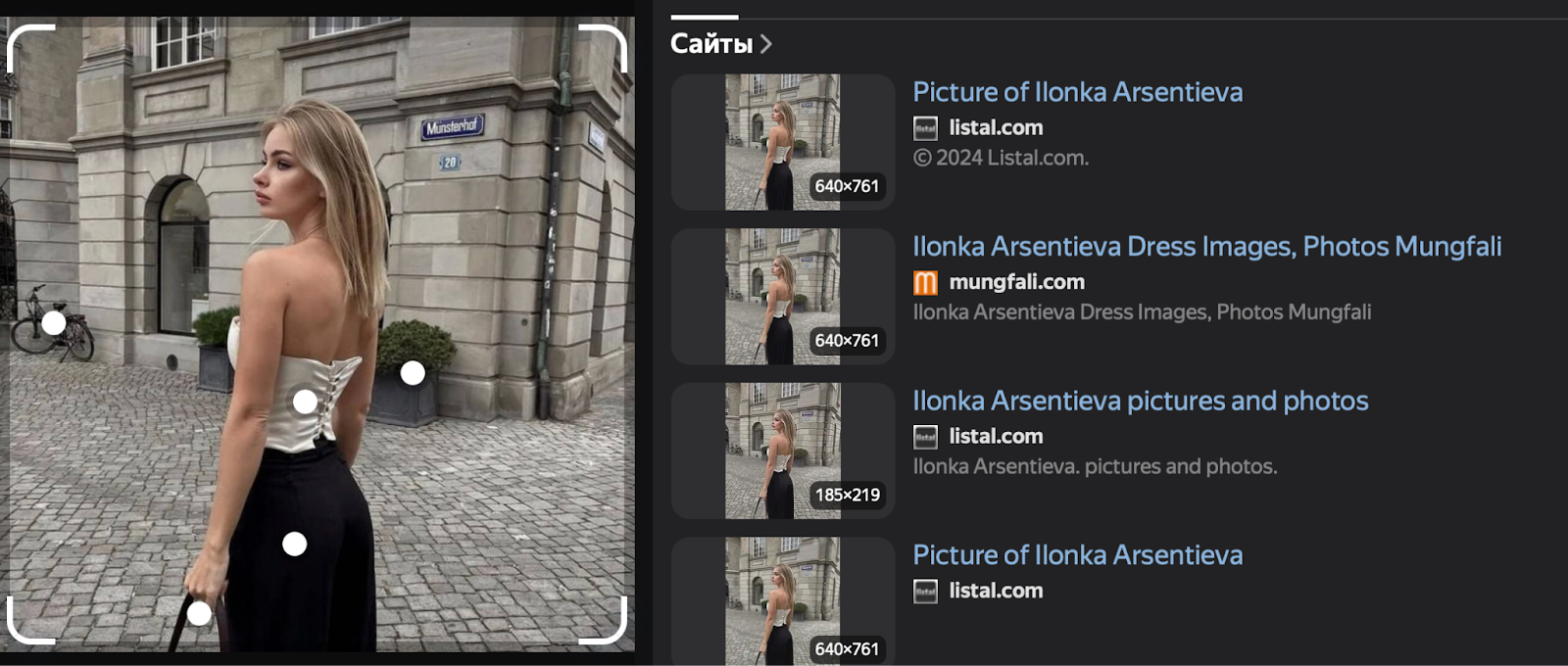Open 'Ilonka Arsentieva pictures and photos' result title

coord(1140,401)
